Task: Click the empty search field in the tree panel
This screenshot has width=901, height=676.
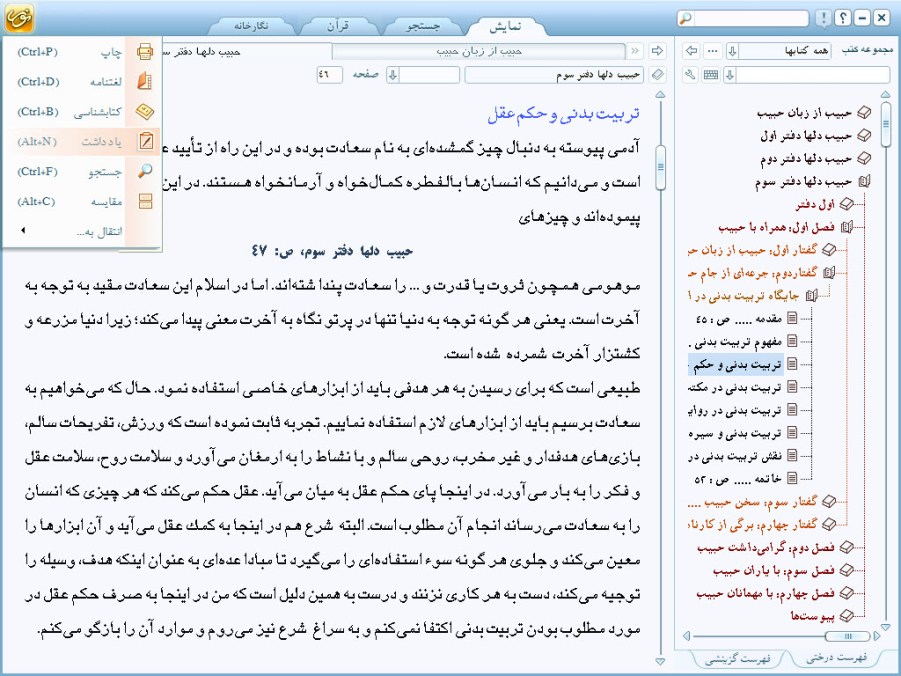Action: tap(813, 75)
